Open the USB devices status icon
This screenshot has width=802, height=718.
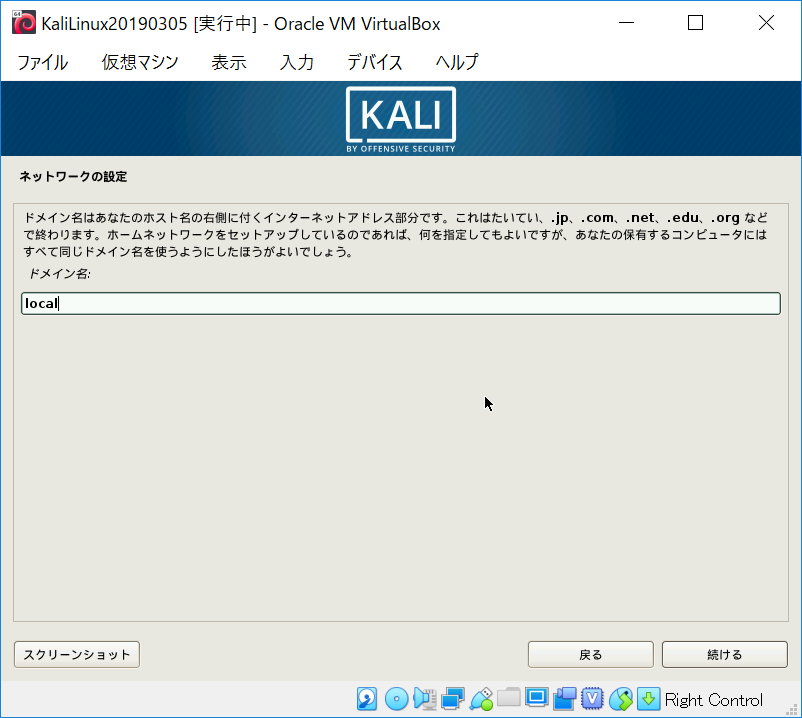[x=481, y=699]
